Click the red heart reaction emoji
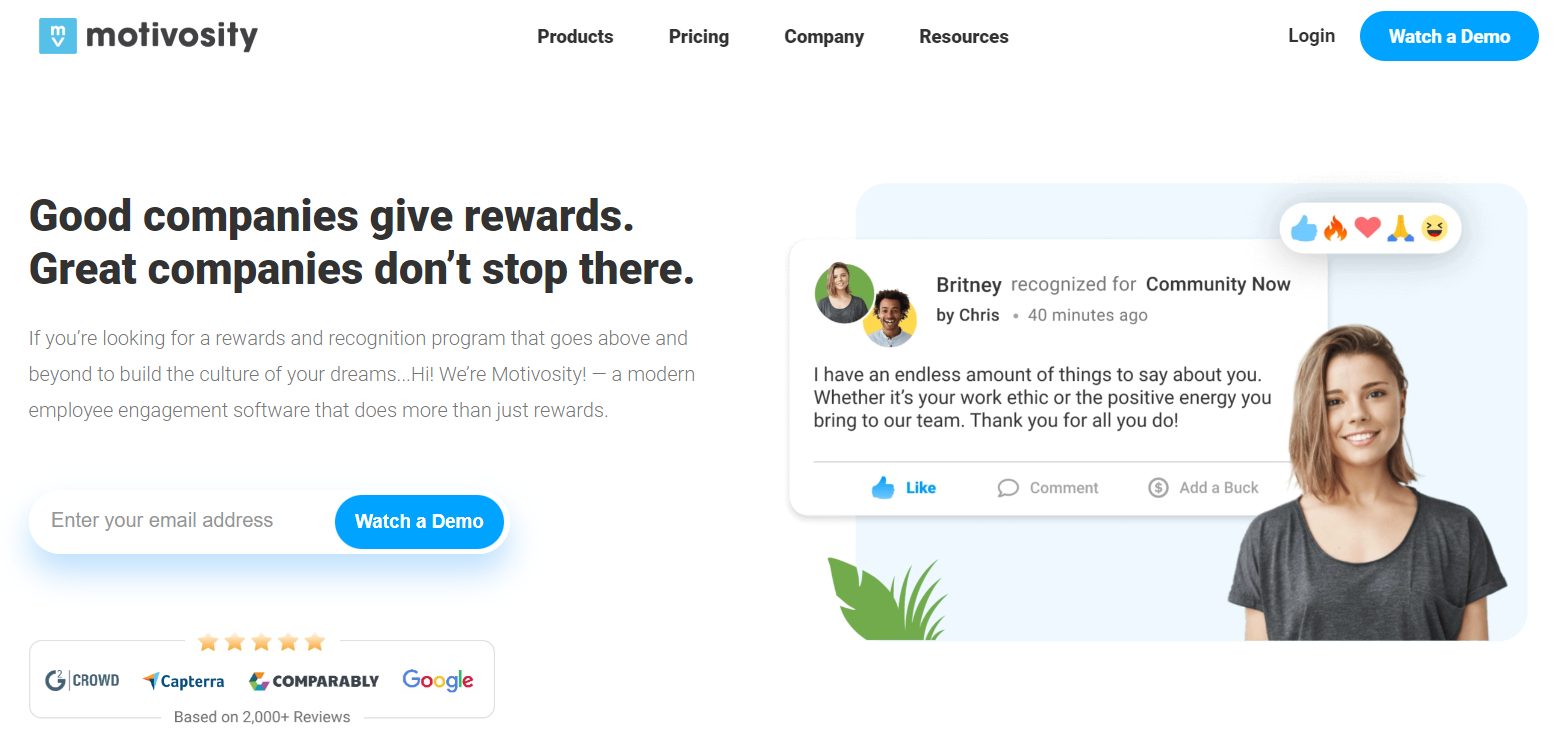The width and height of the screenshot is (1560, 730). click(1367, 229)
